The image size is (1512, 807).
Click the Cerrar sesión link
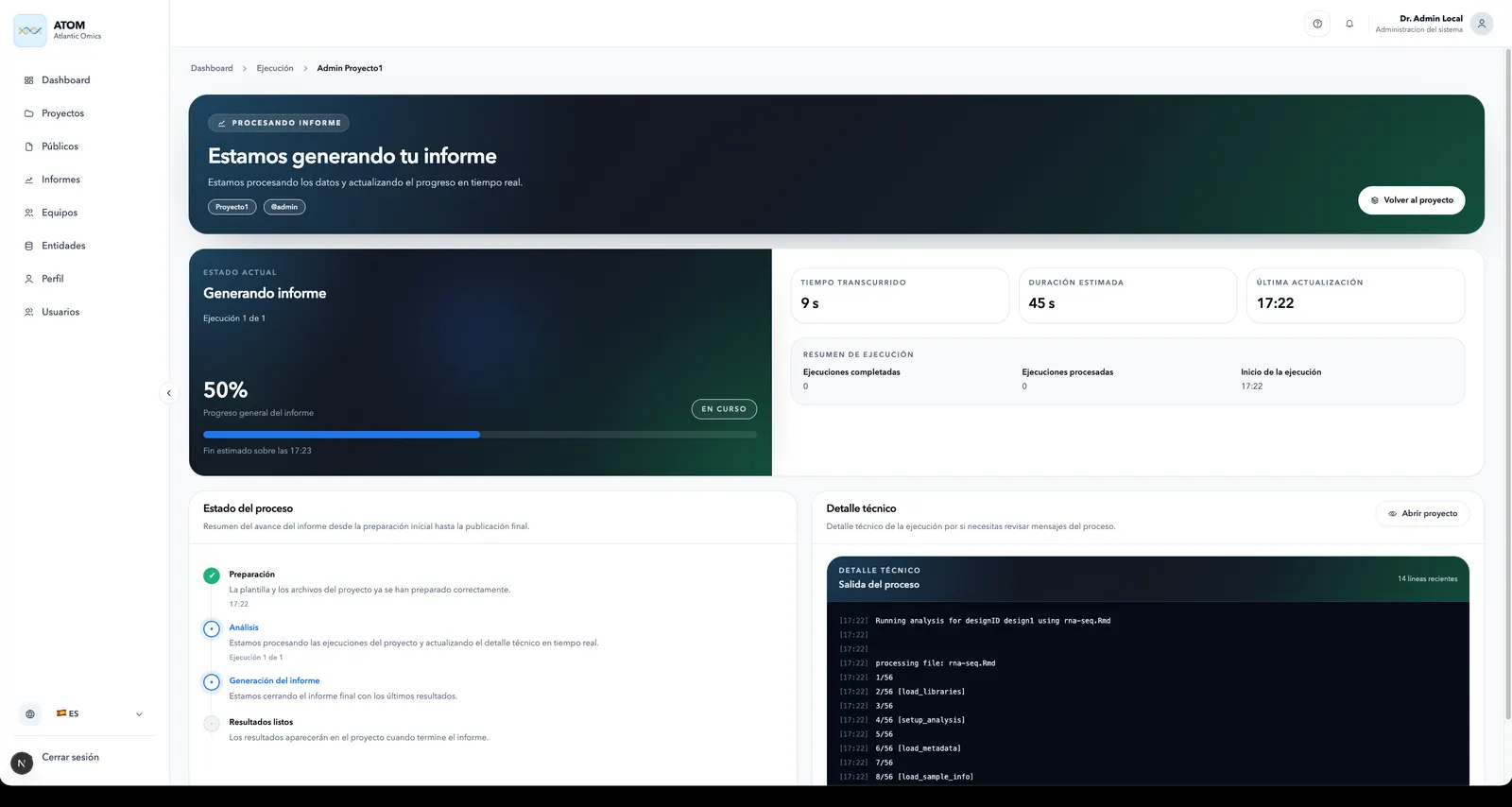pos(70,757)
